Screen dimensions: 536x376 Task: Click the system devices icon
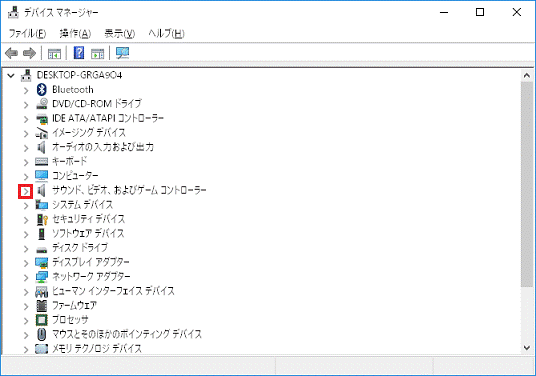(42, 205)
